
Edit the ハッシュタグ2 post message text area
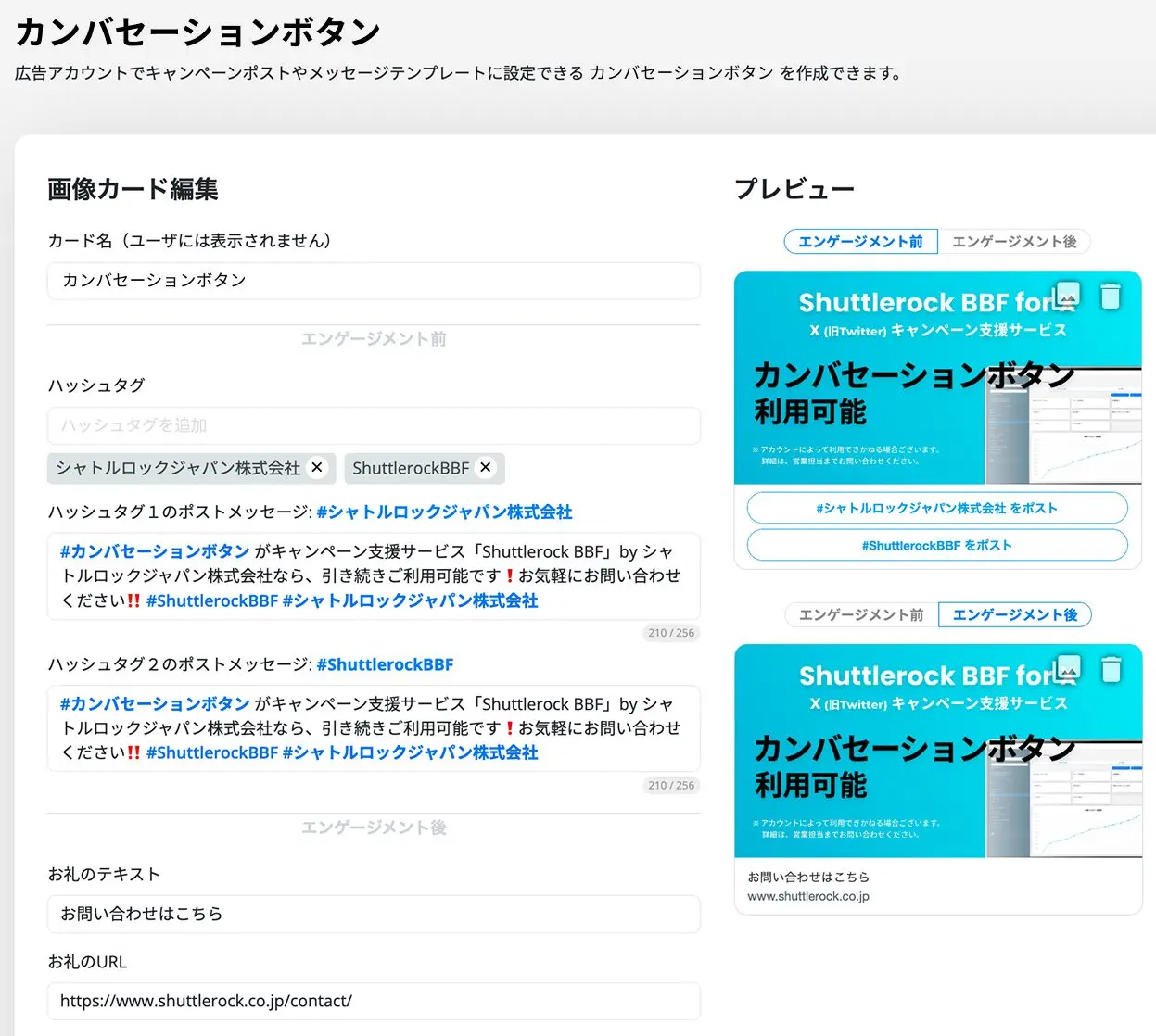[374, 728]
